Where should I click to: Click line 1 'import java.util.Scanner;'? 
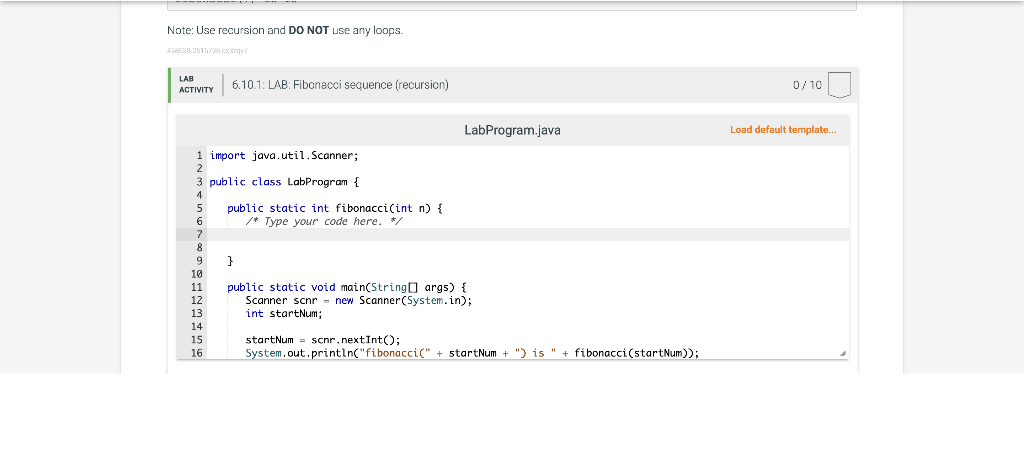coord(284,155)
